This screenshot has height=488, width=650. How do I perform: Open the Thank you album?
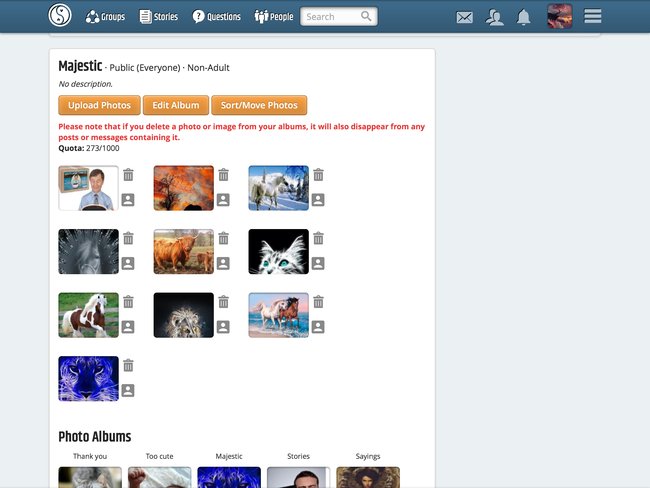90,477
